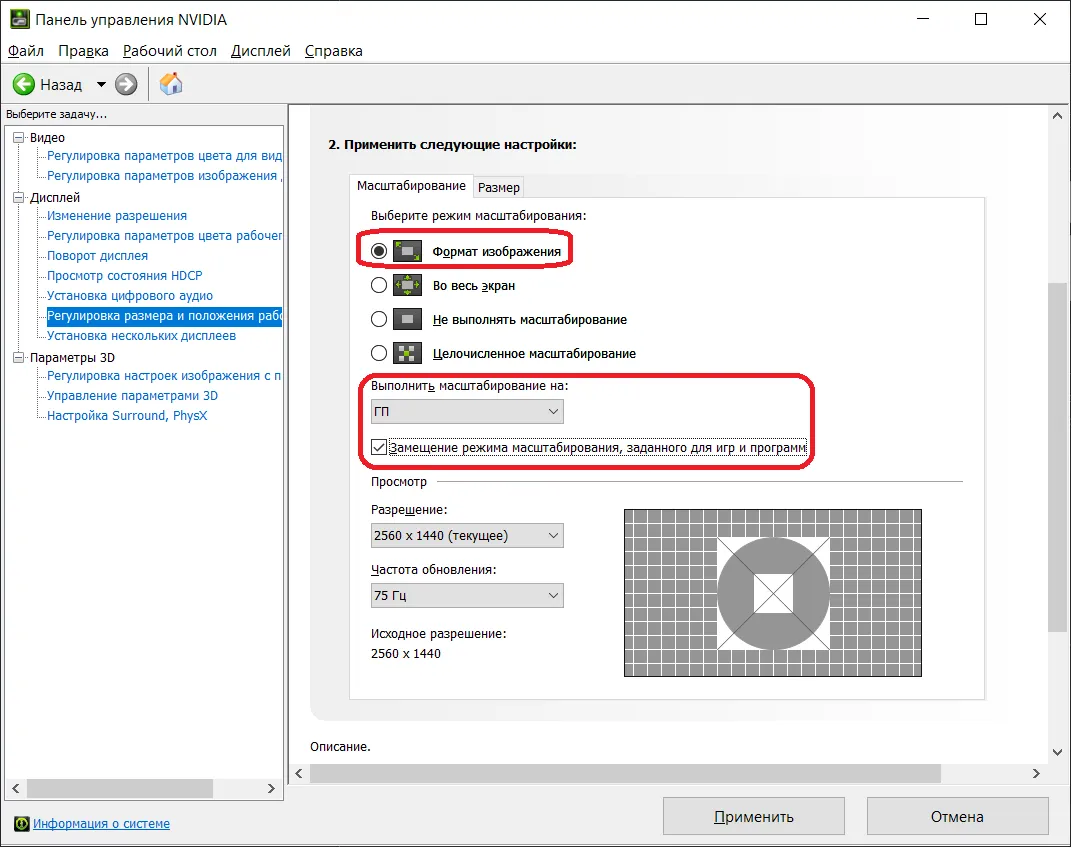The width and height of the screenshot is (1072, 848).
Task: Open the Дисплей menu
Action: (260, 51)
